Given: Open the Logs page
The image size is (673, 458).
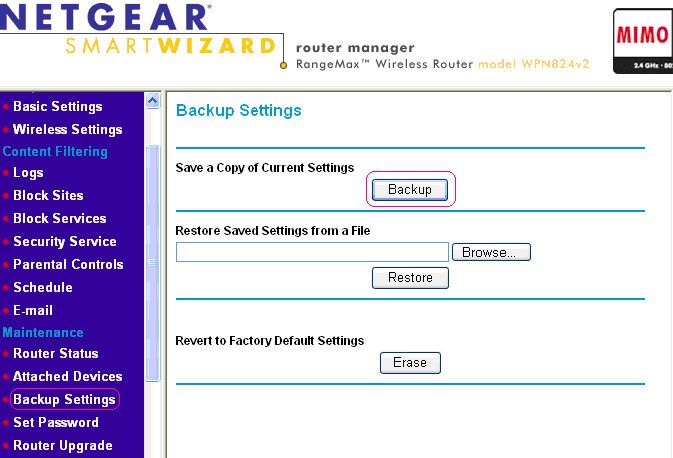Looking at the screenshot, I should pos(28,173).
